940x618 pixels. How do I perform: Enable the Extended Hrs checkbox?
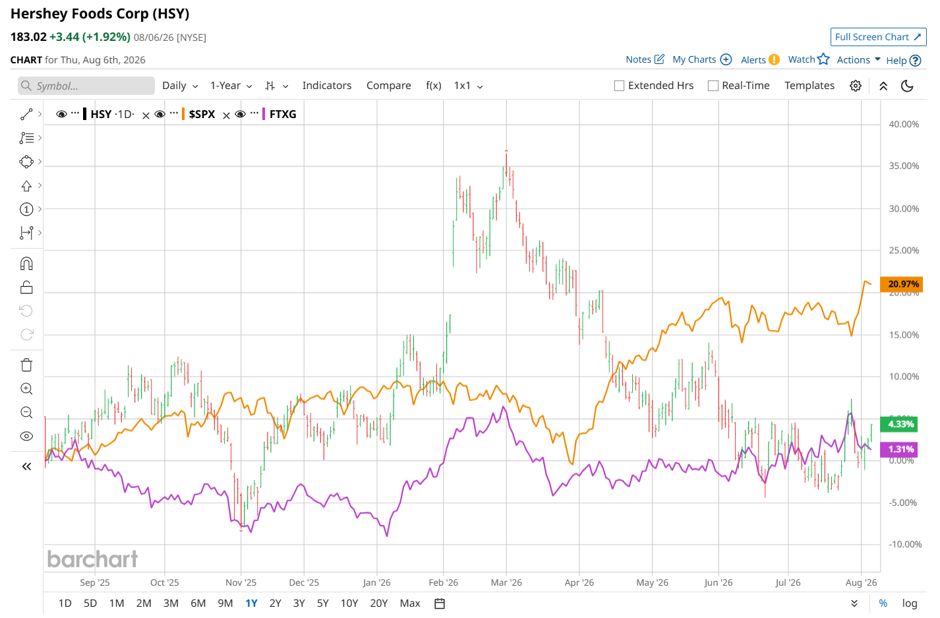point(619,86)
